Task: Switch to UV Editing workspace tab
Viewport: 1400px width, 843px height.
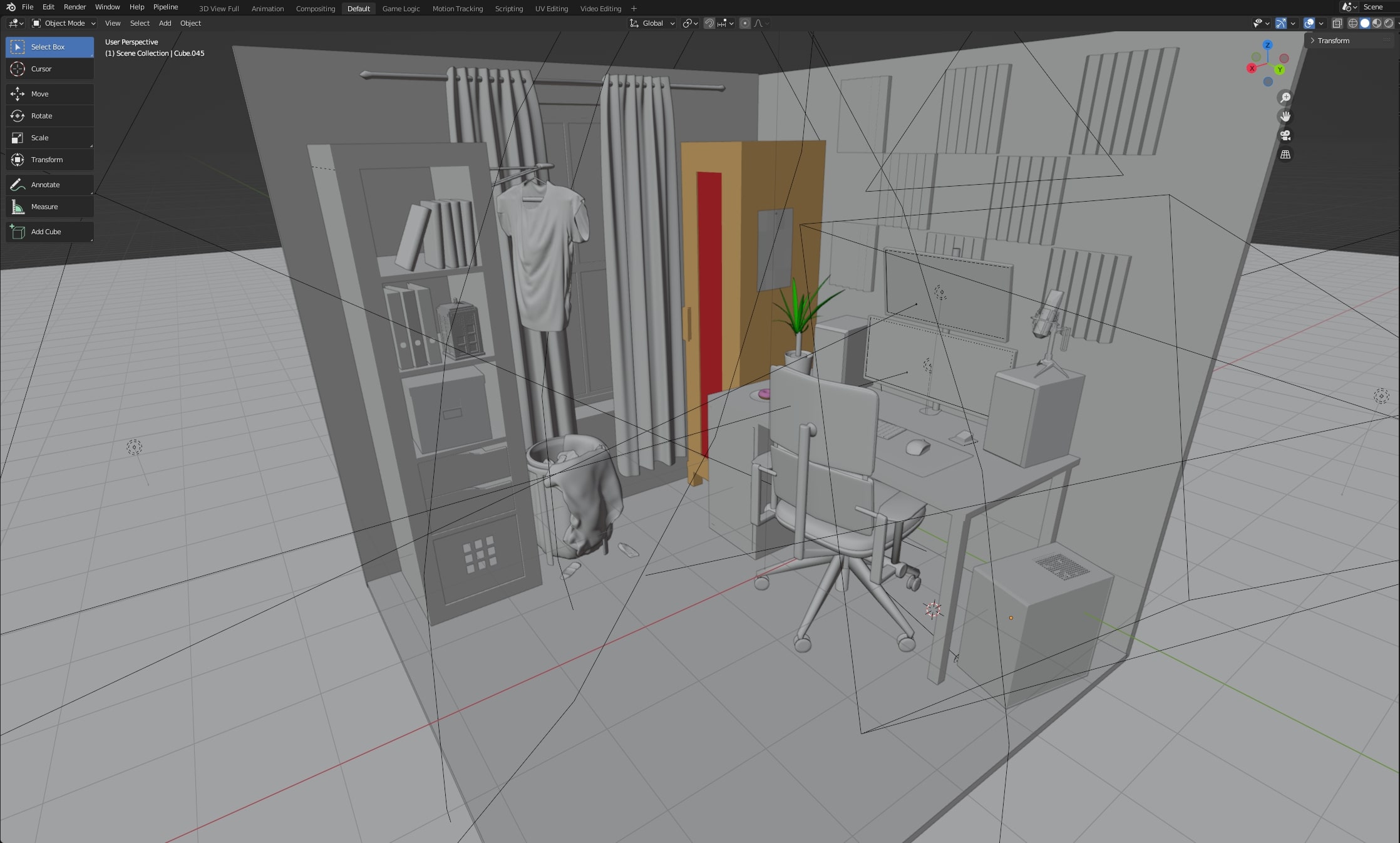Action: (x=551, y=9)
